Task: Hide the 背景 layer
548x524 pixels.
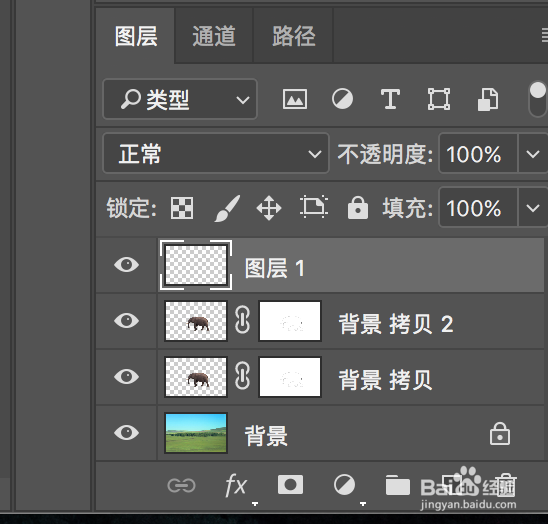Action: pyautogui.click(x=127, y=432)
